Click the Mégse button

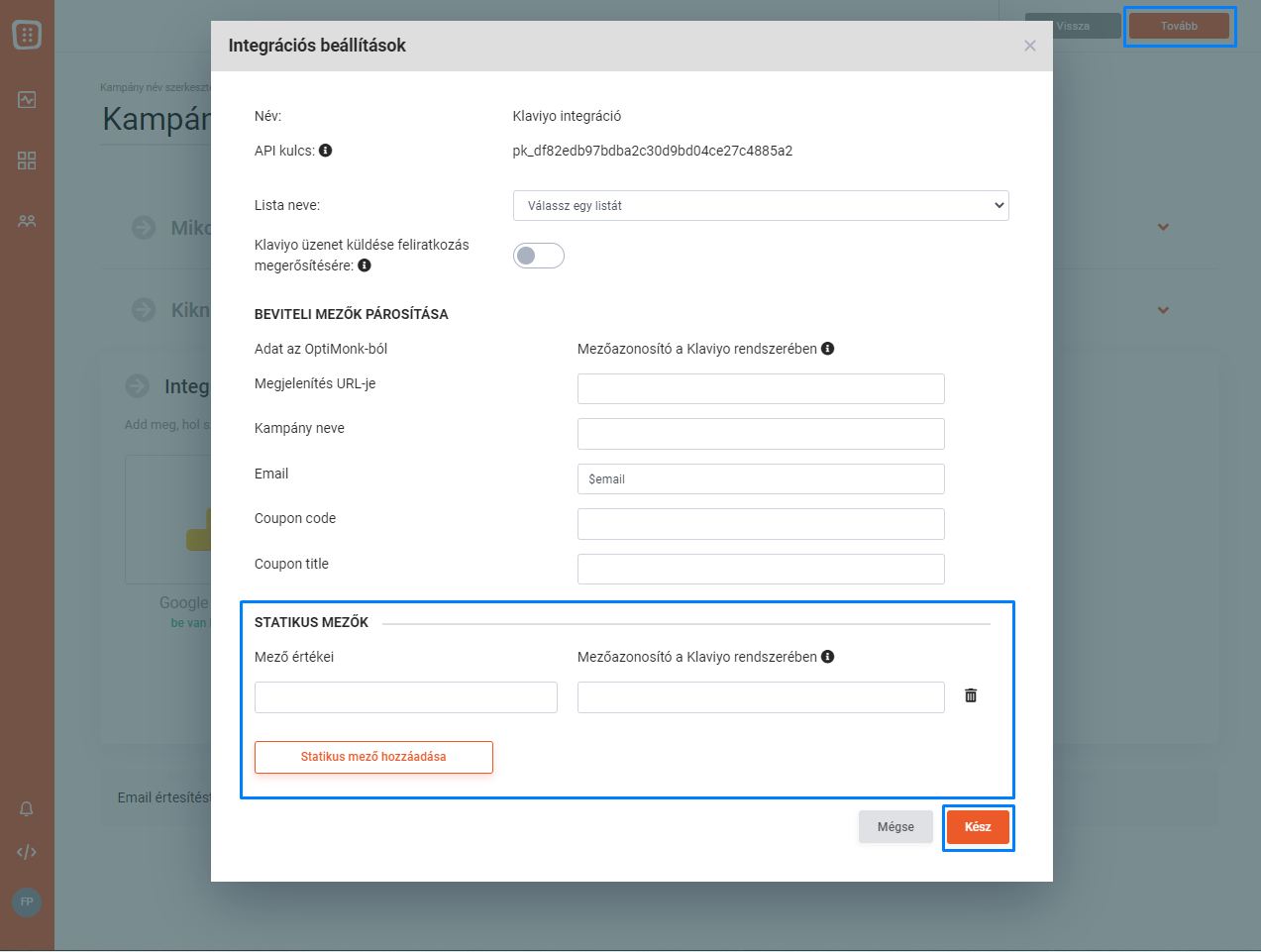point(895,827)
